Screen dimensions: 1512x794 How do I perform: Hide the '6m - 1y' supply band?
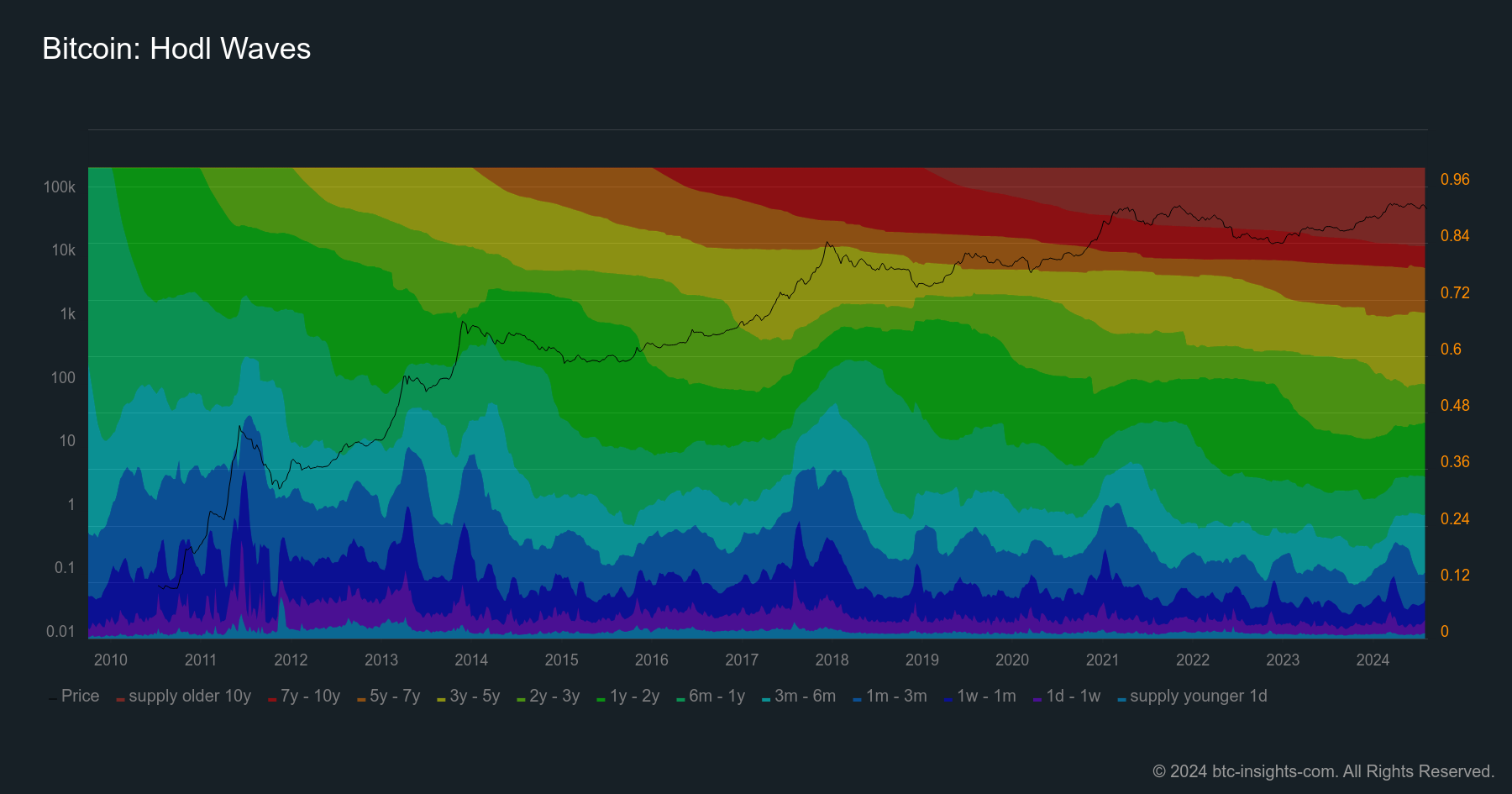(x=718, y=696)
